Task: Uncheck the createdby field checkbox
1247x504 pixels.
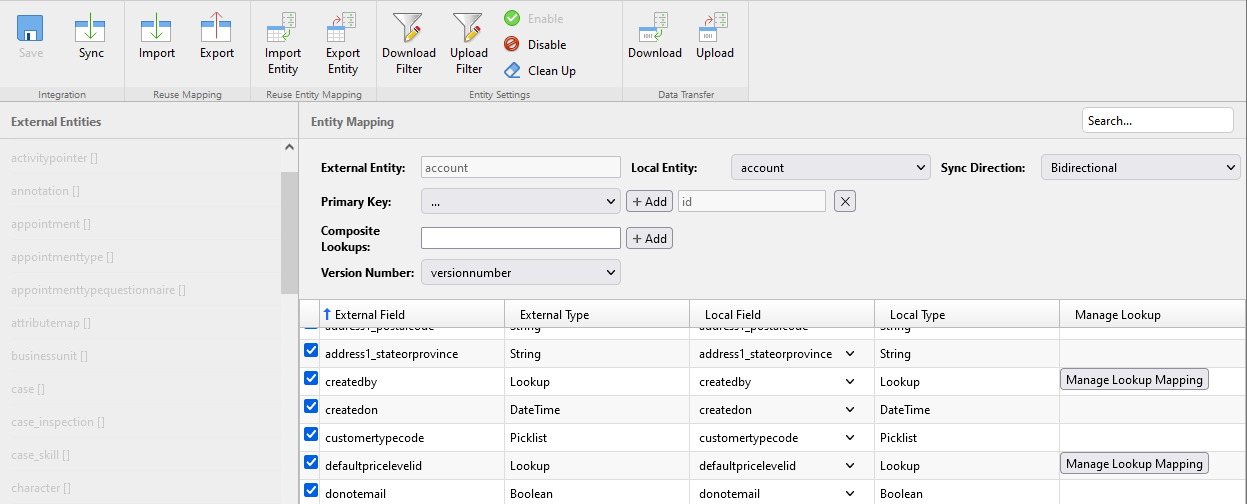Action: tap(311, 380)
